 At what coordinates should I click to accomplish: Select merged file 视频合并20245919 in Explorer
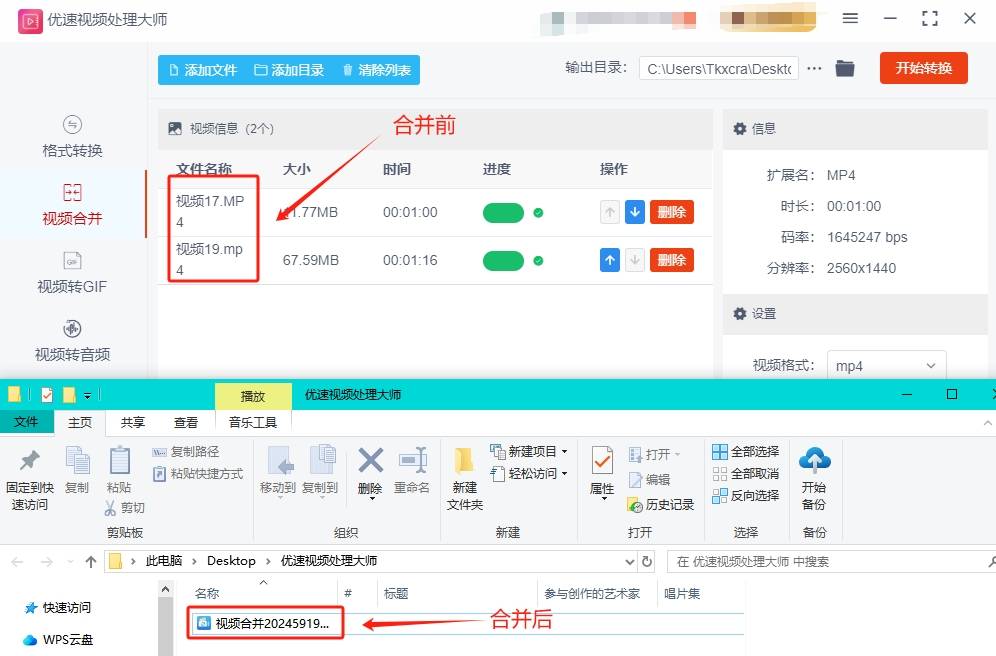coord(264,622)
